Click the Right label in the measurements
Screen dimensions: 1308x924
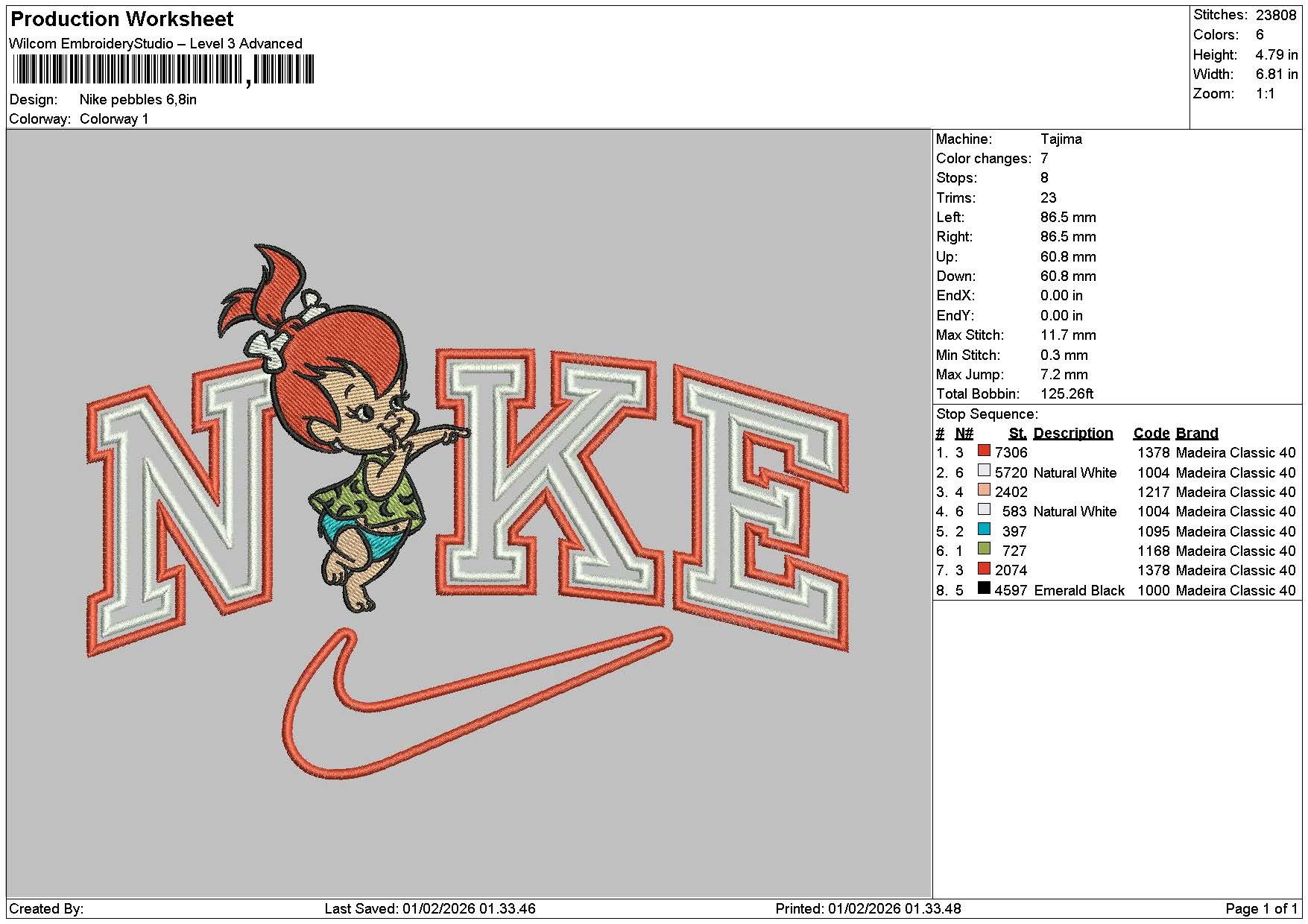[x=955, y=237]
